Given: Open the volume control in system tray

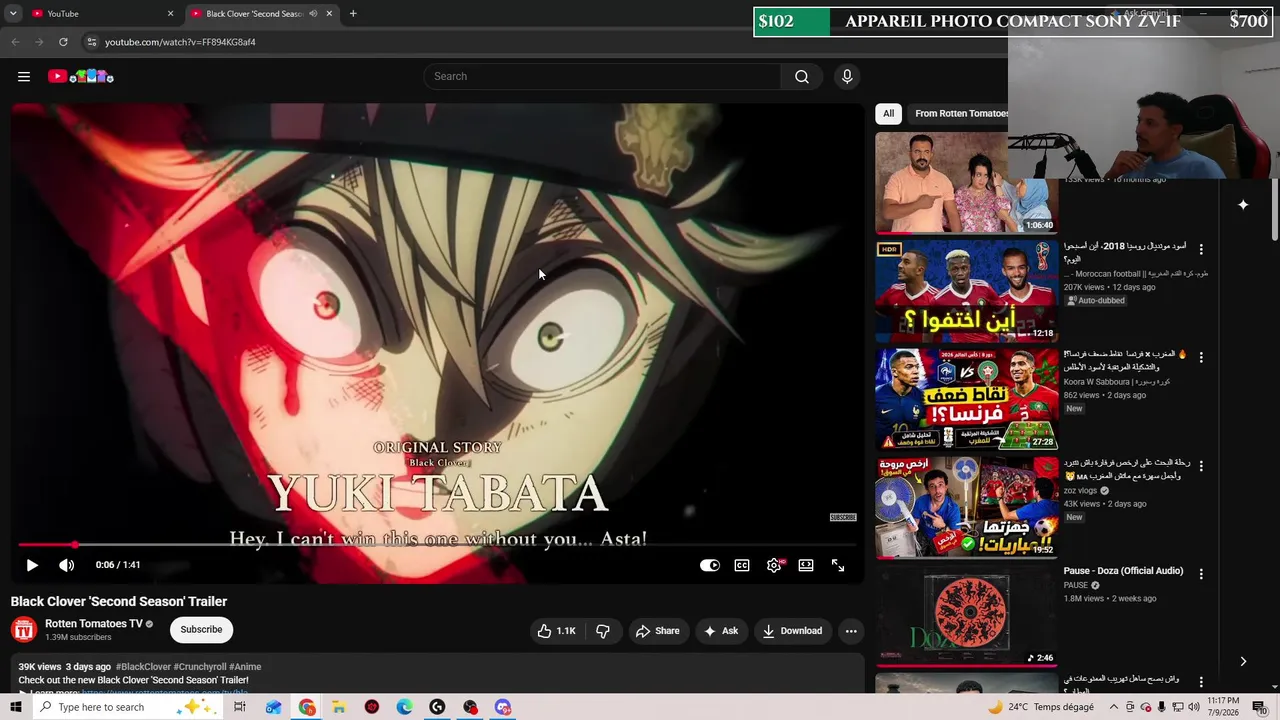Looking at the screenshot, I should click(1192, 707).
